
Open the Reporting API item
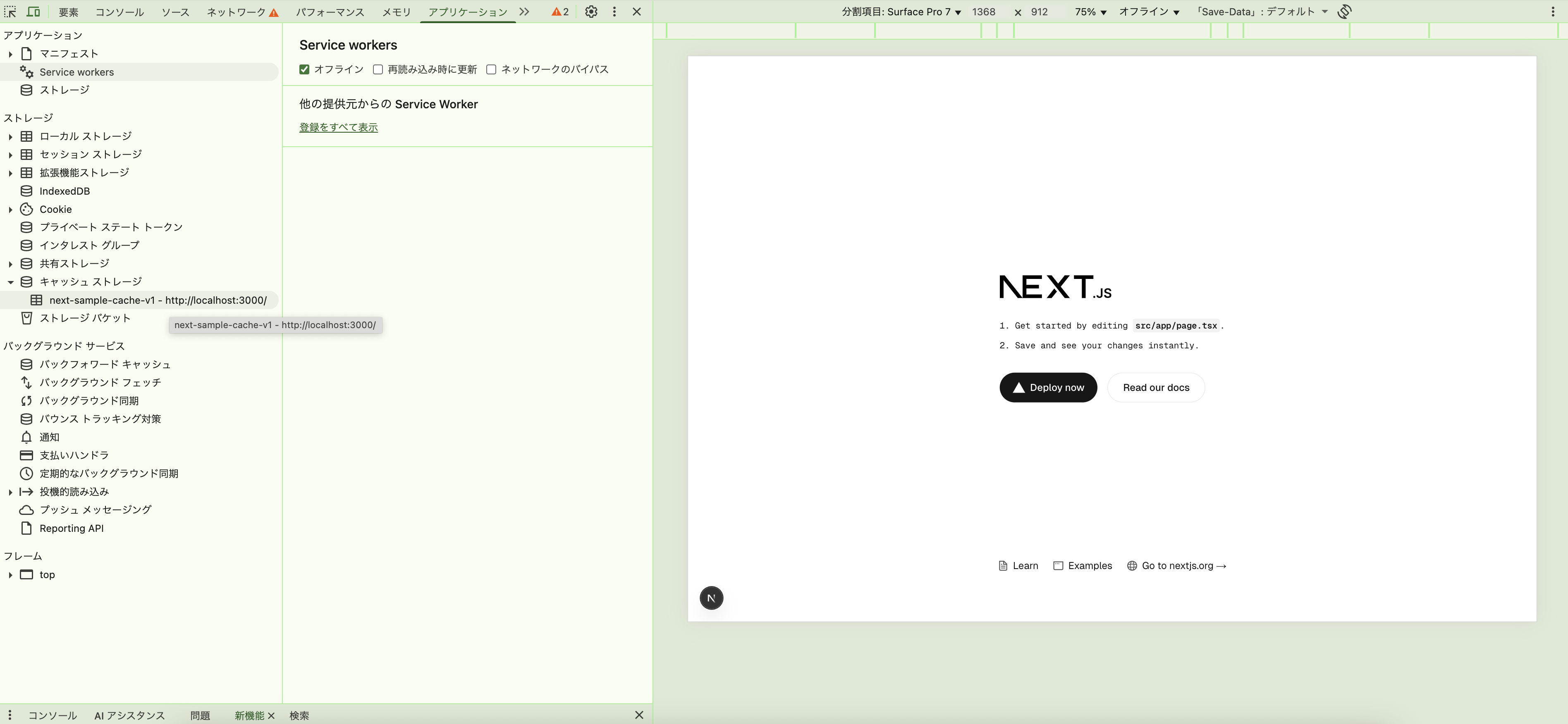(x=71, y=528)
